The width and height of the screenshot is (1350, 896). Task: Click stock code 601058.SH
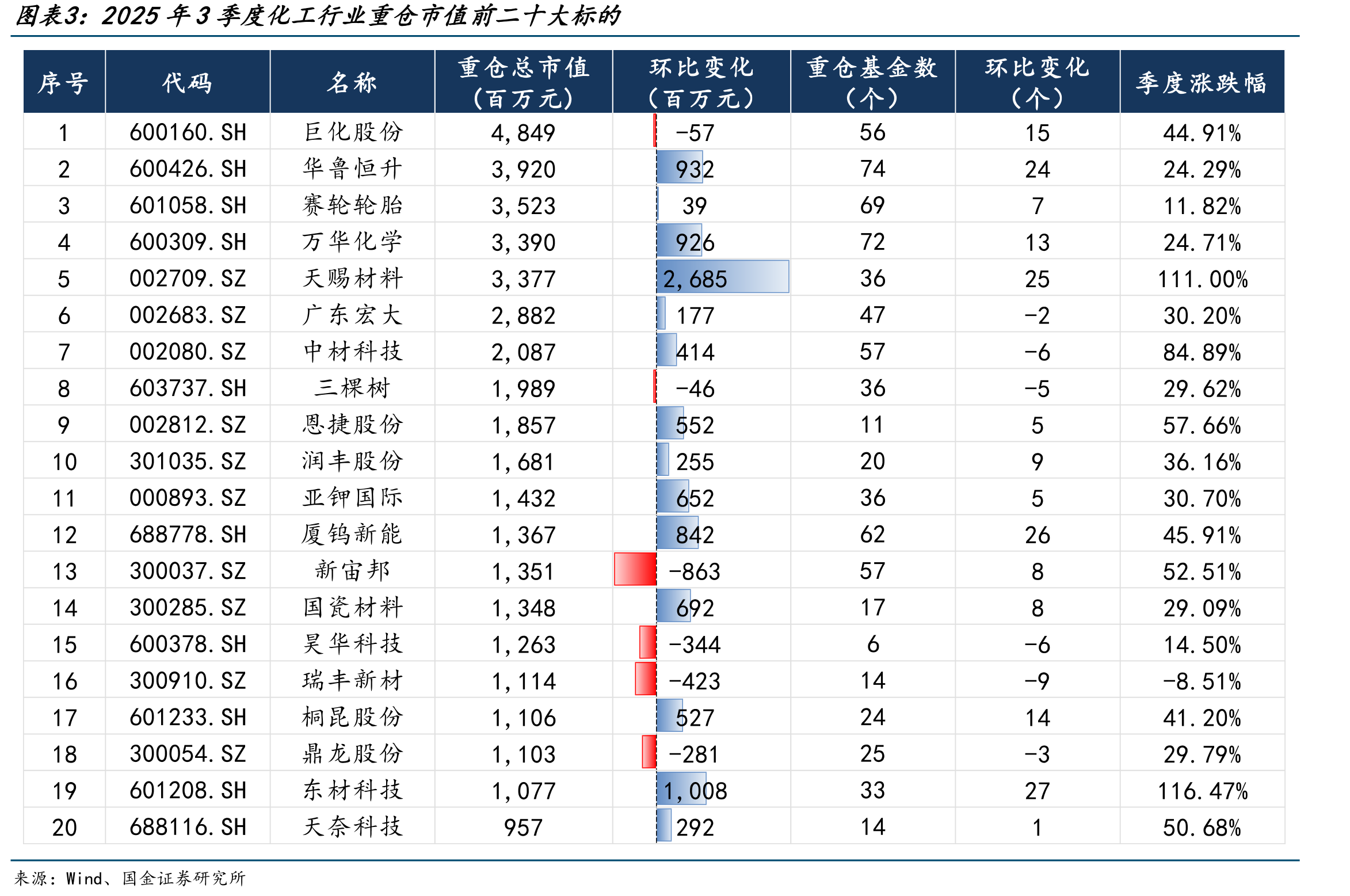tap(188, 205)
